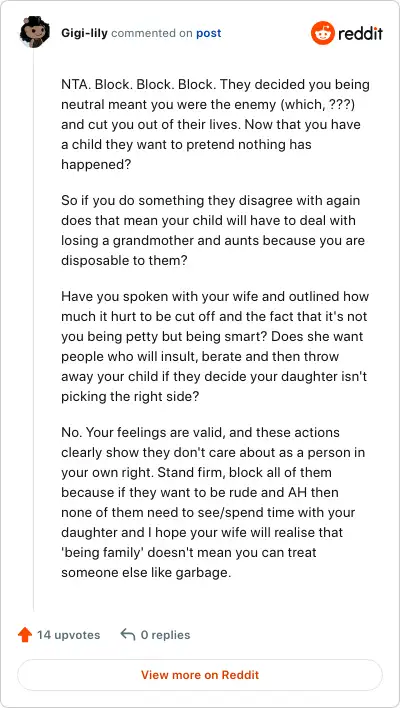Open Gigi-lily's avatar image
The width and height of the screenshot is (400, 708).
(35, 32)
